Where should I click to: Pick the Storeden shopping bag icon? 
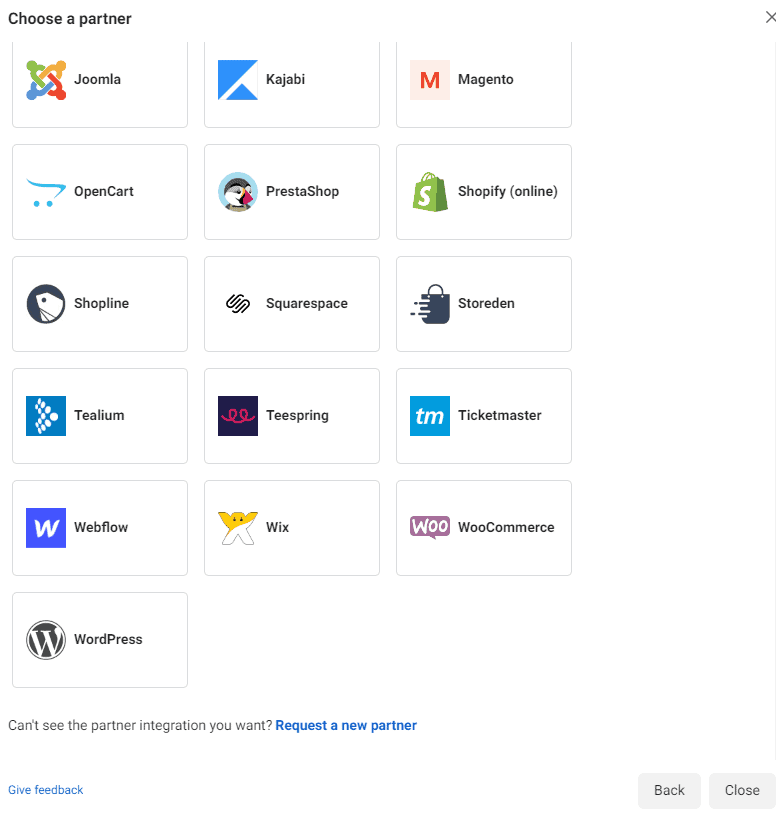pos(430,304)
